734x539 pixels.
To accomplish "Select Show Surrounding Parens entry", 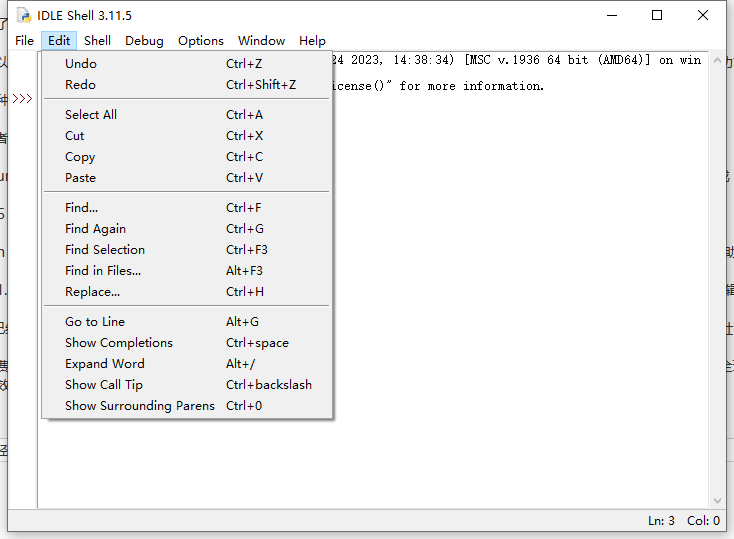I will pyautogui.click(x=187, y=406).
